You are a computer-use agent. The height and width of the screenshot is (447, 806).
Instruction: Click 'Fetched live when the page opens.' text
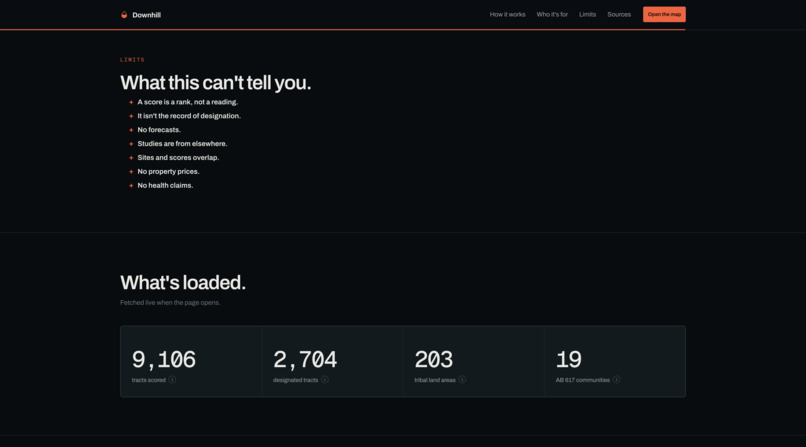(170, 303)
